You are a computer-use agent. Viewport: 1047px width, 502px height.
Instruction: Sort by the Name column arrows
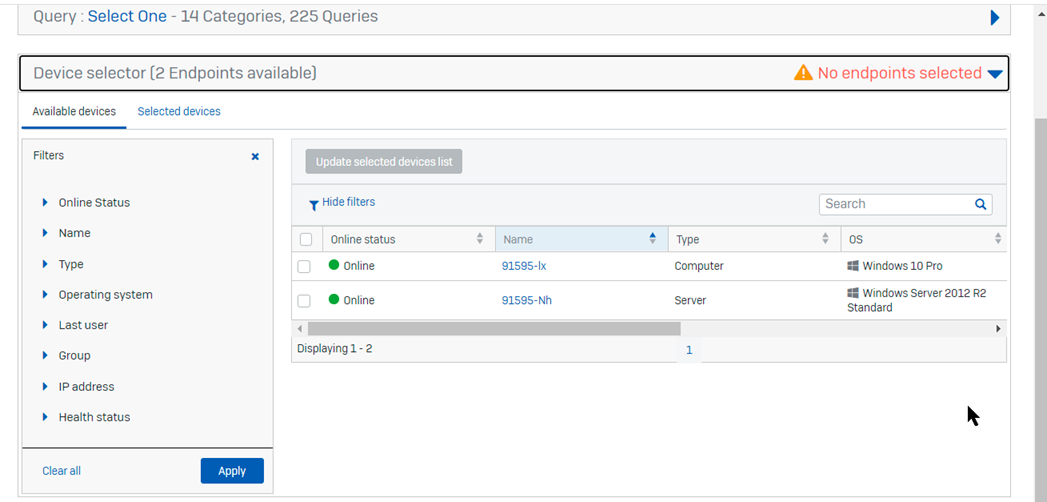(653, 239)
